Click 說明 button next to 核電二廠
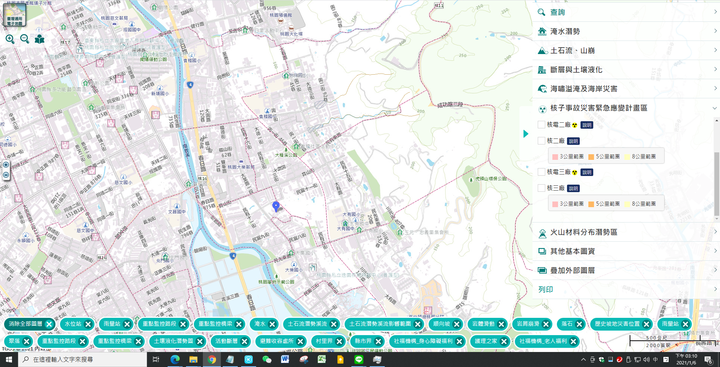Screen dimensions: 720x367 586,125
